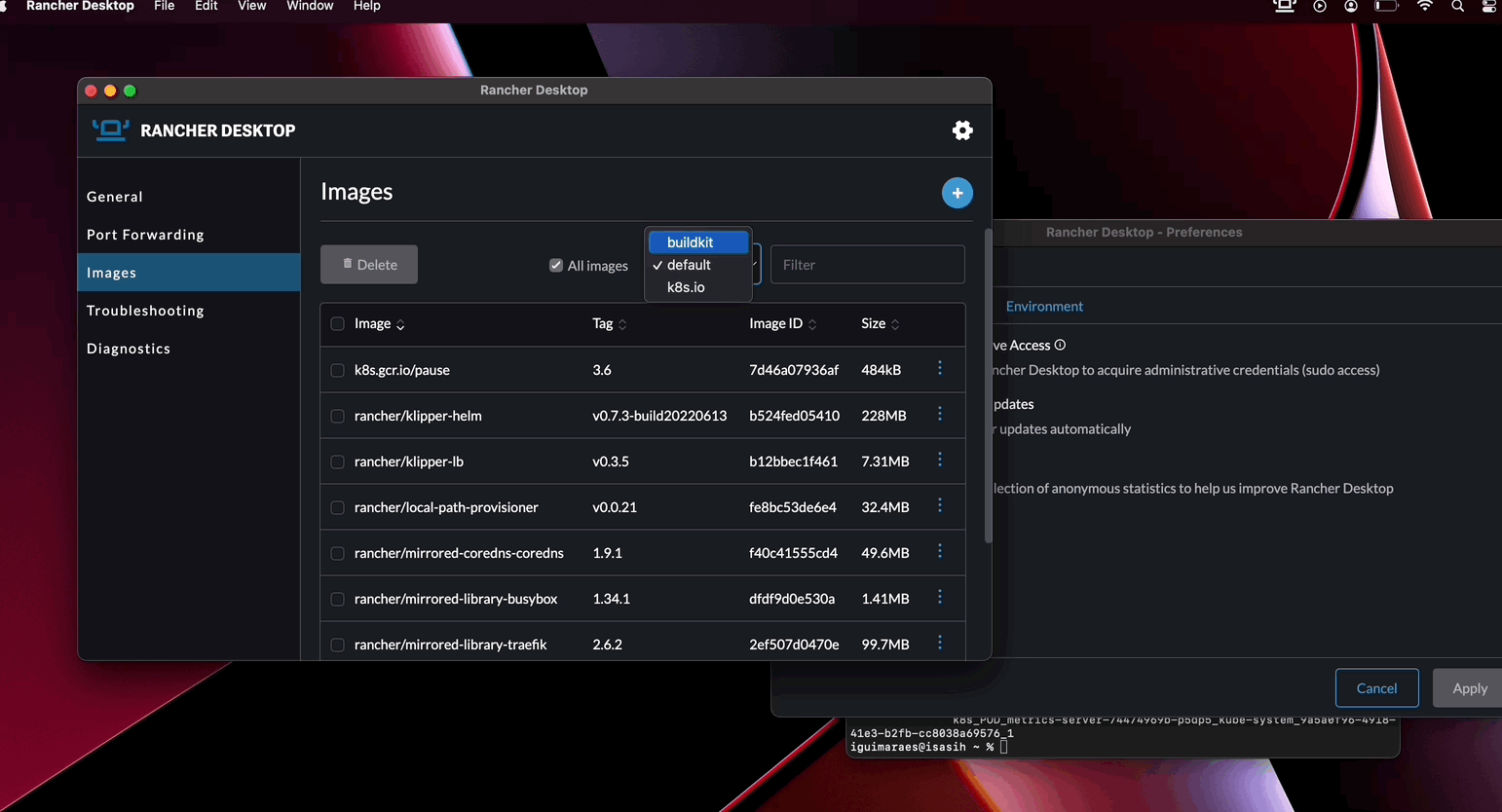Open kebab menu for rancher/klipper-helm image
Screen dimensions: 1502x812
click(x=939, y=414)
